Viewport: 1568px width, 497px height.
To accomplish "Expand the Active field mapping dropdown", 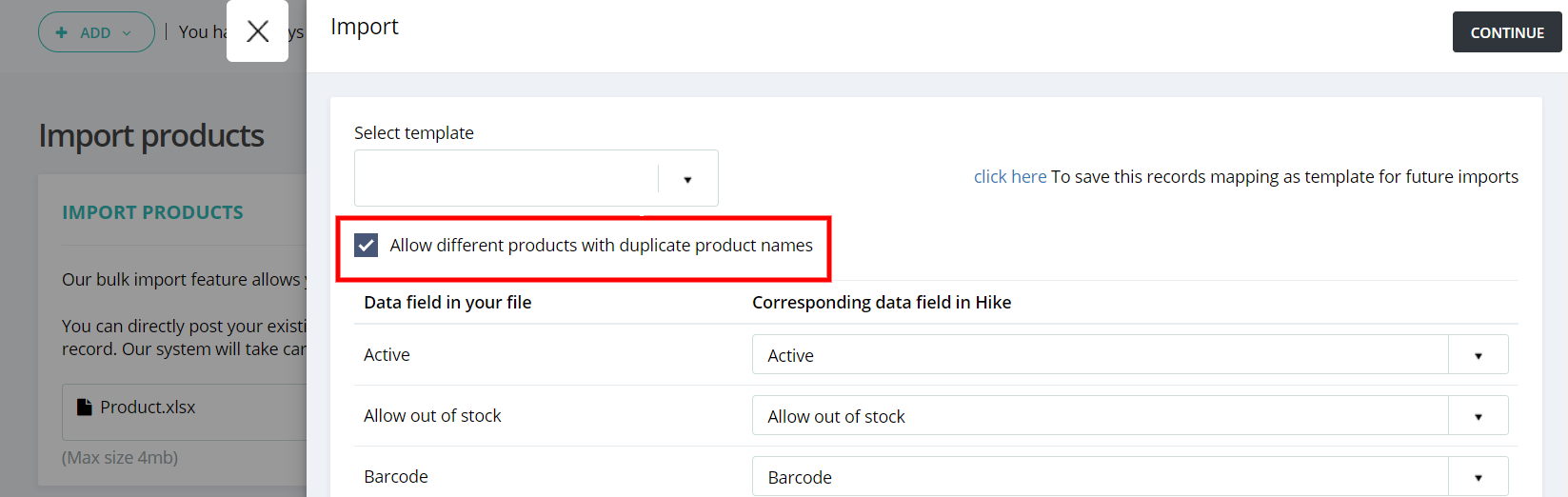I will pyautogui.click(x=1478, y=355).
